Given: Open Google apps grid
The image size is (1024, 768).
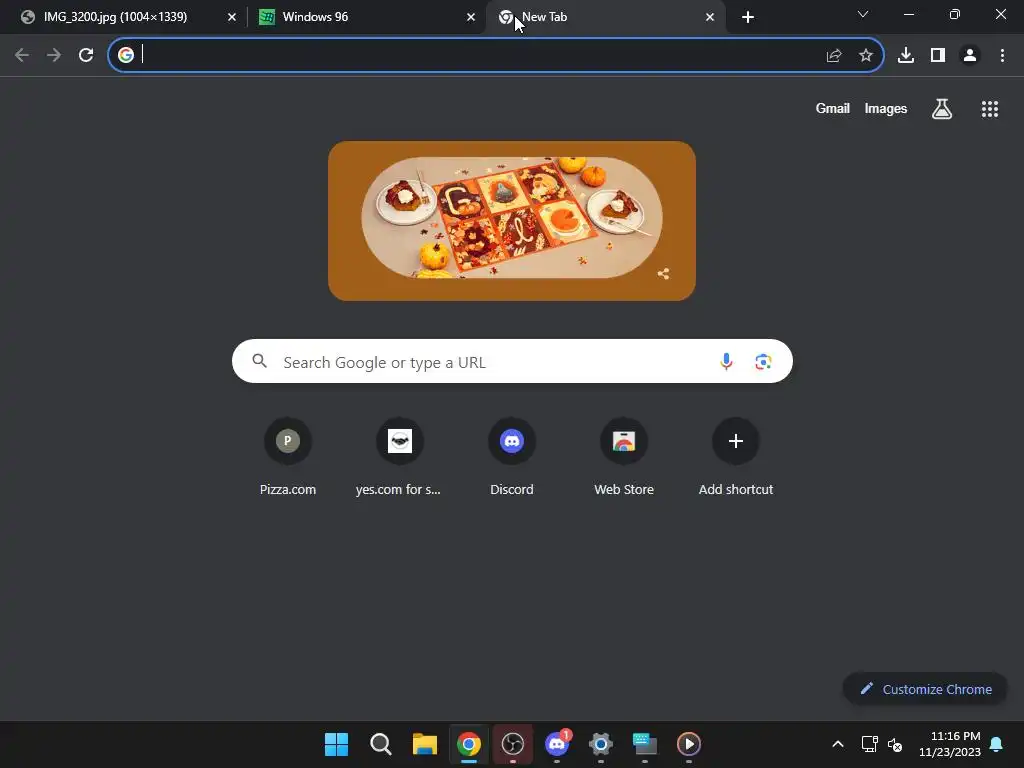Looking at the screenshot, I should 990,109.
